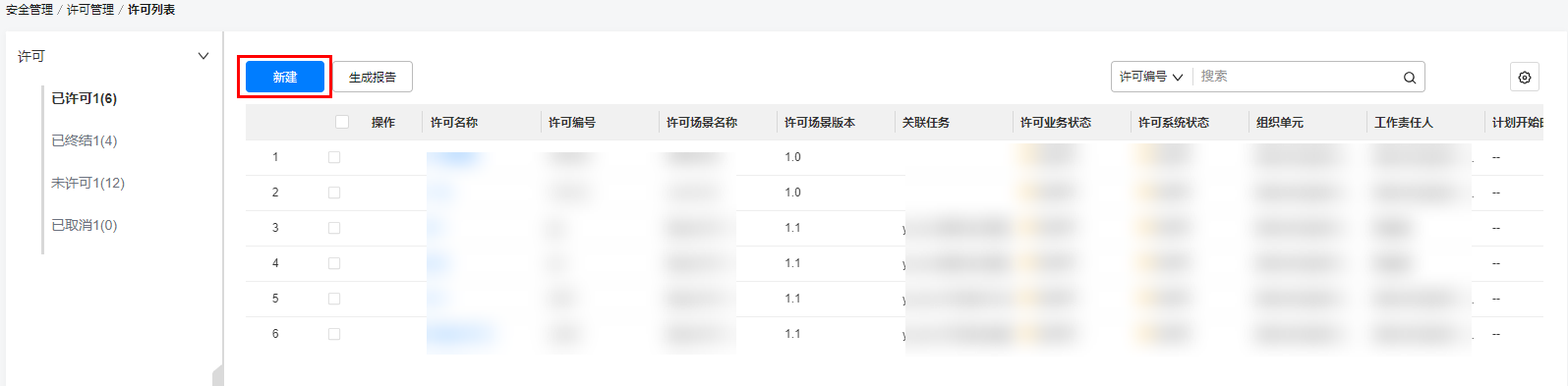Switch to 已终结1(4) list
The height and width of the screenshot is (386, 1568).
point(85,140)
